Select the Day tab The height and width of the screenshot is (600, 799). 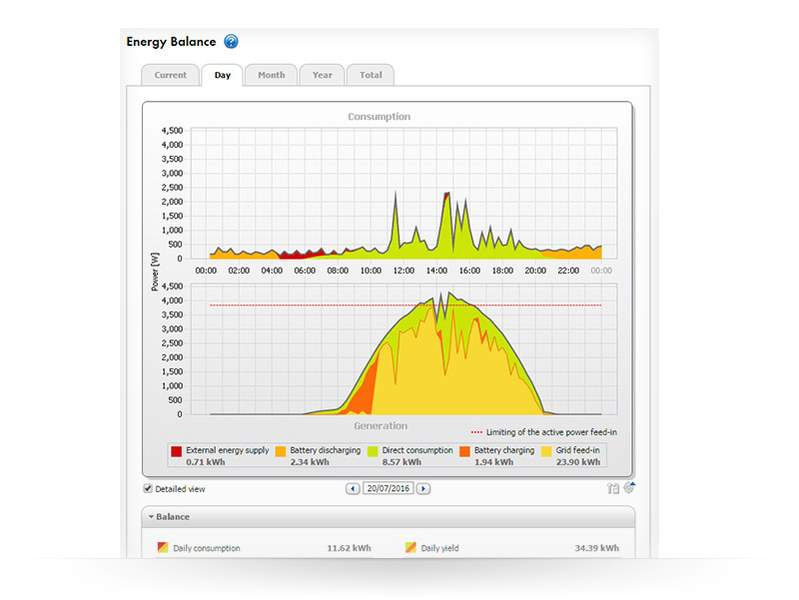[x=222, y=75]
